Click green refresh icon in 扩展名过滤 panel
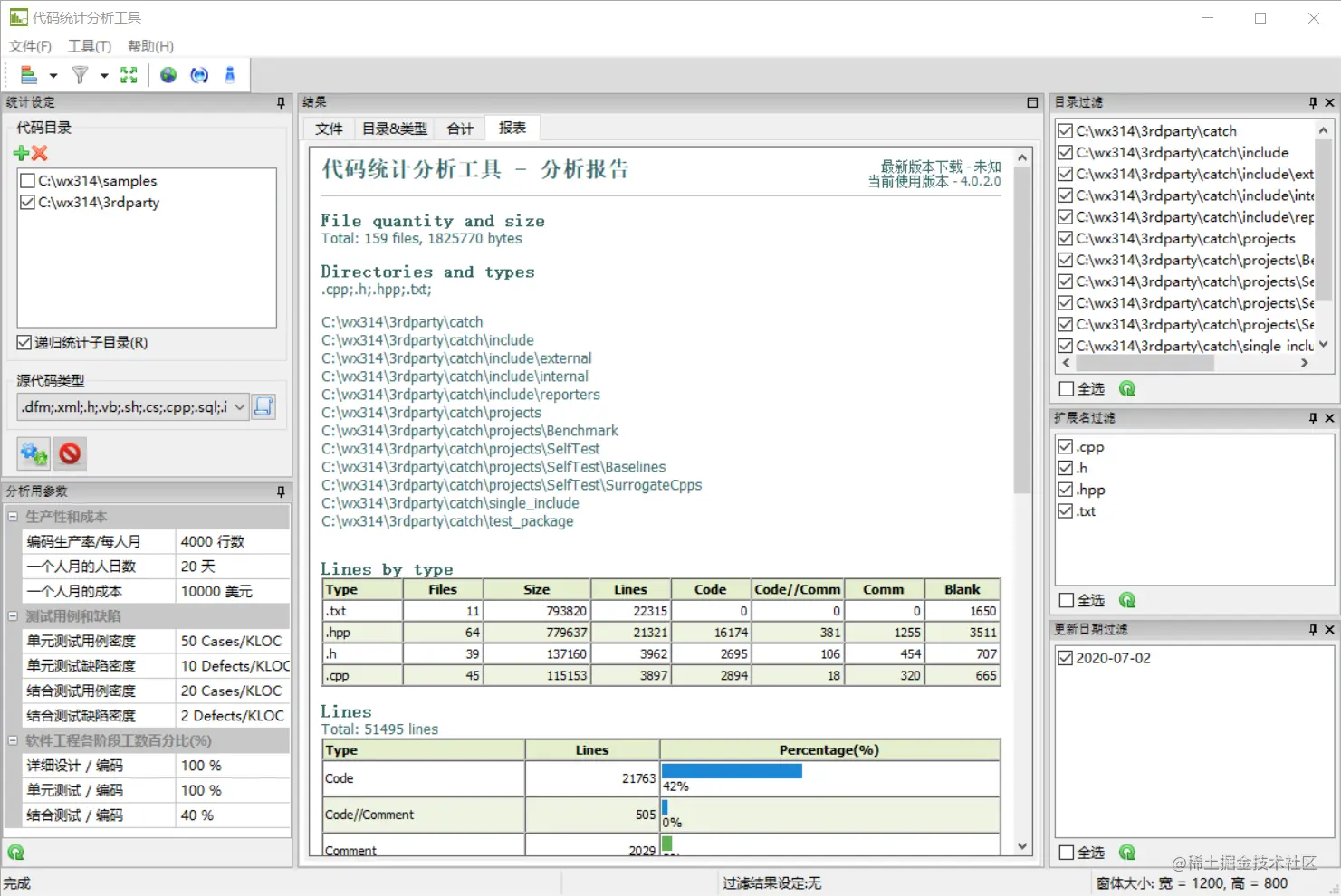 1127,600
